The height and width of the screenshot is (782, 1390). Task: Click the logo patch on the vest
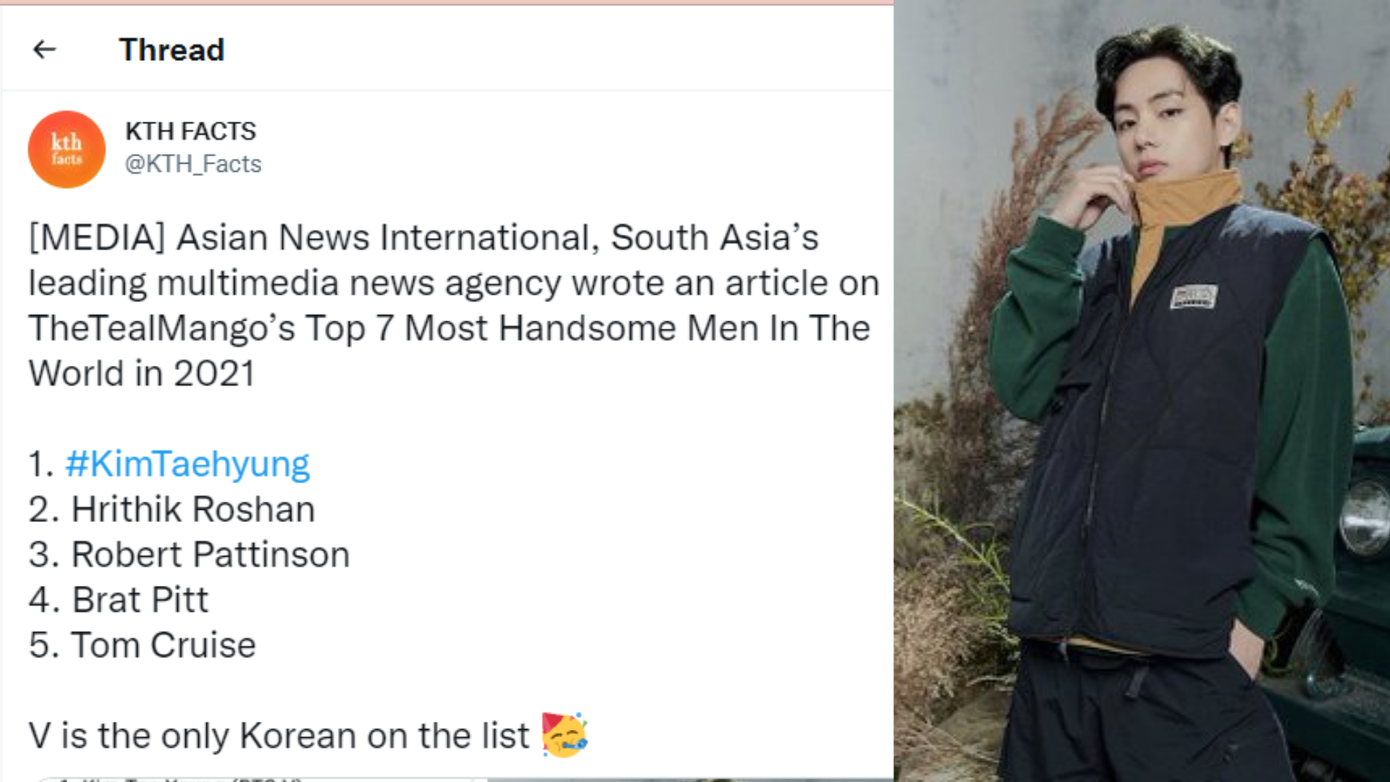point(1193,296)
